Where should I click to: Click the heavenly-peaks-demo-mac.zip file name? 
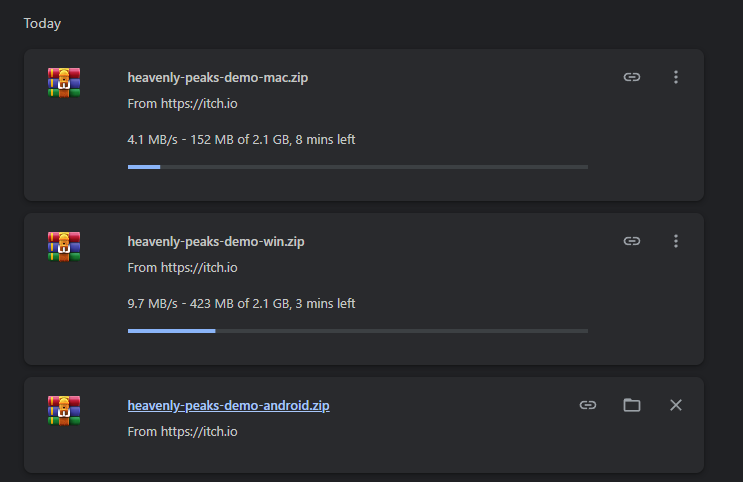[x=217, y=77]
